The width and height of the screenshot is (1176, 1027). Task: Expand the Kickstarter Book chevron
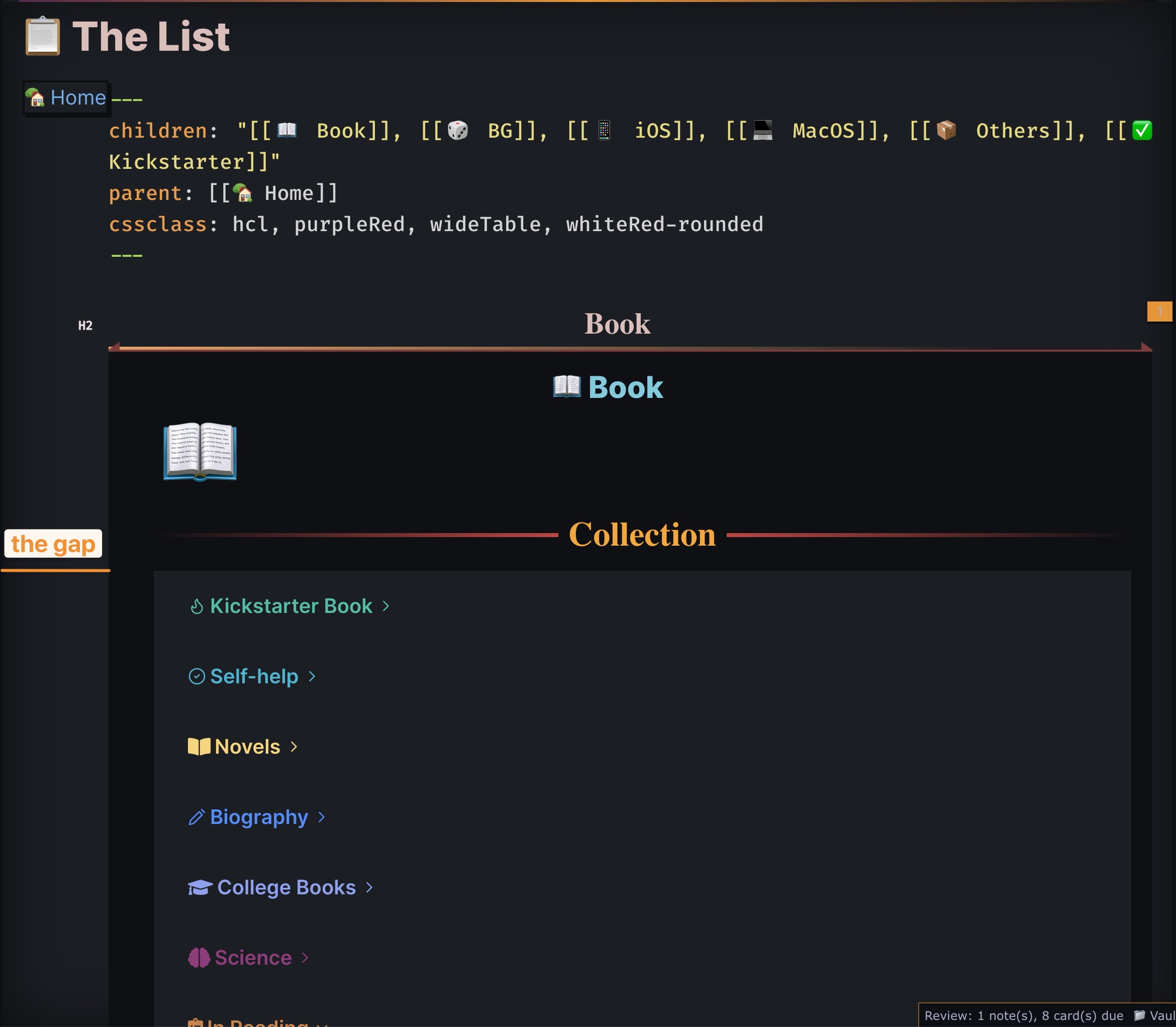point(386,606)
